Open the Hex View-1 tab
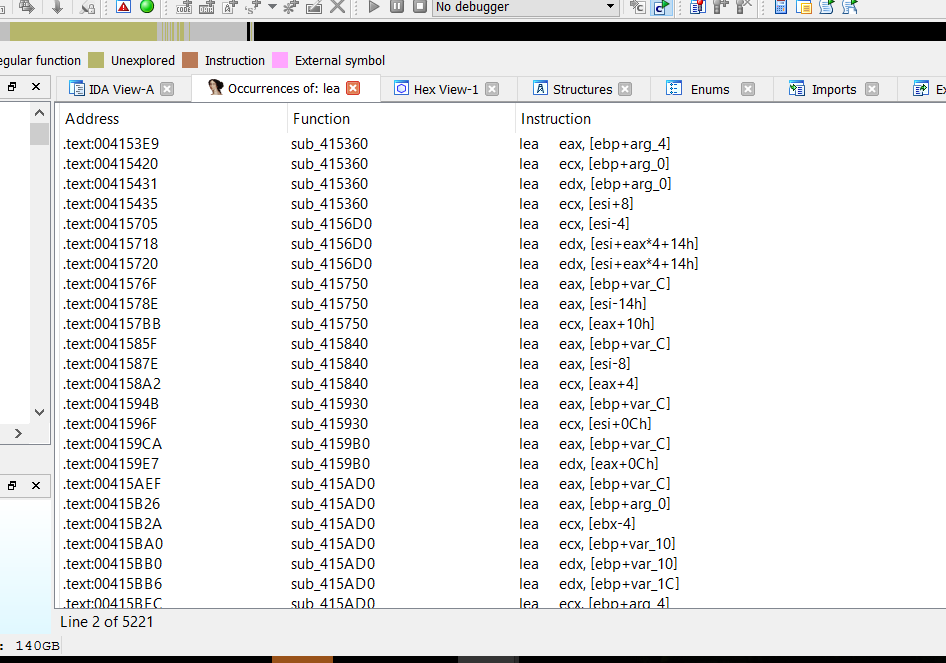946x663 pixels. coord(445,89)
